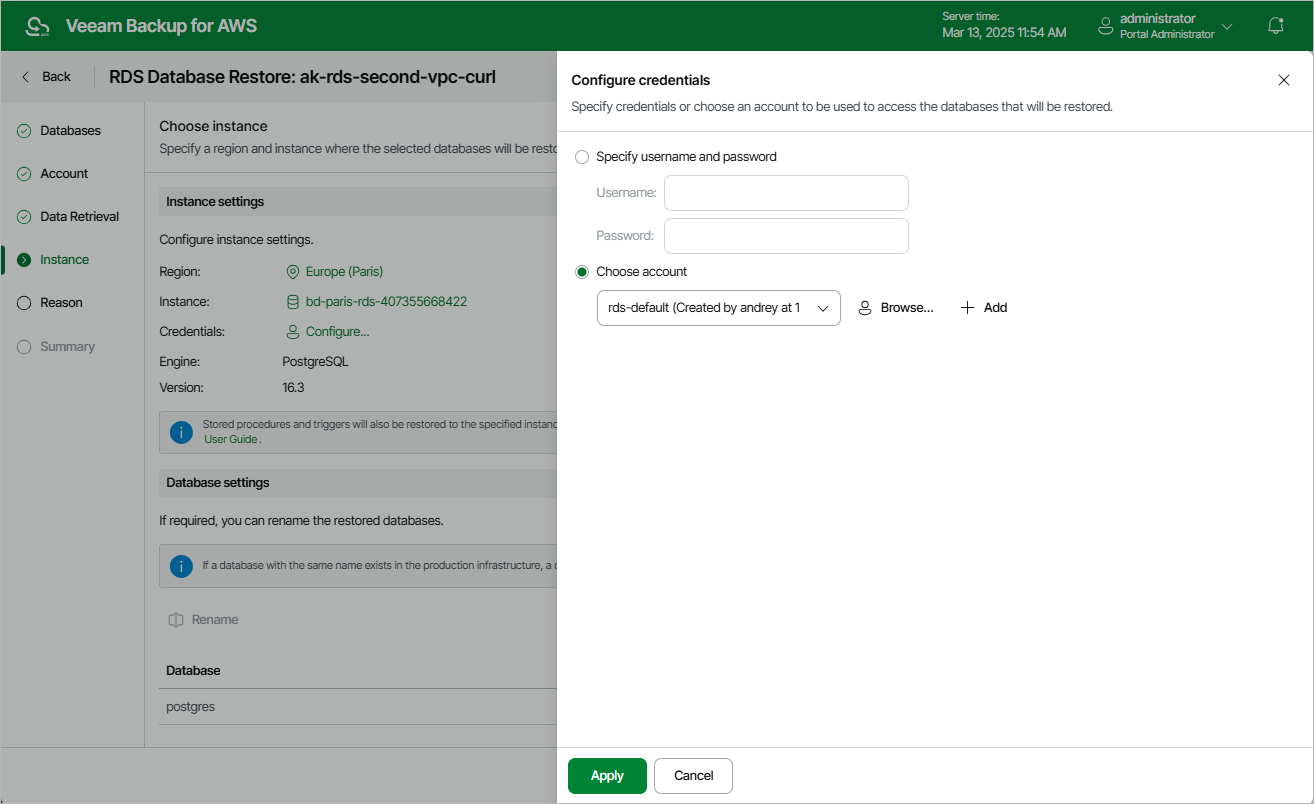Click the Veeam cloud logo icon
This screenshot has width=1314, height=804.
37,26
